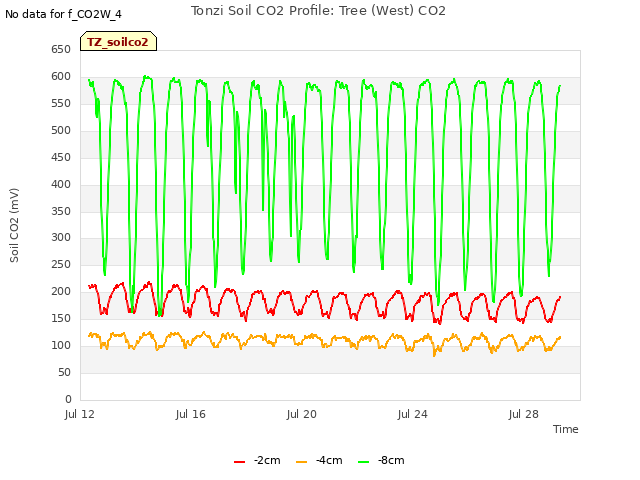Click the Jul 16 x-axis tick label
The width and height of the screenshot is (640, 480).
[x=191, y=414]
